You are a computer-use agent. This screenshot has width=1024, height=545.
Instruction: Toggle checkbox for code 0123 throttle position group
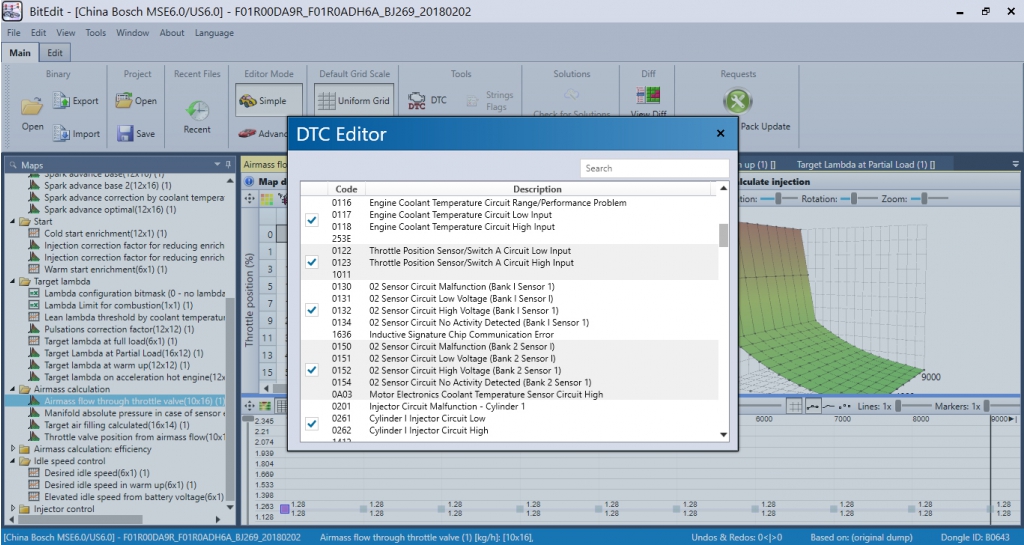coord(312,262)
